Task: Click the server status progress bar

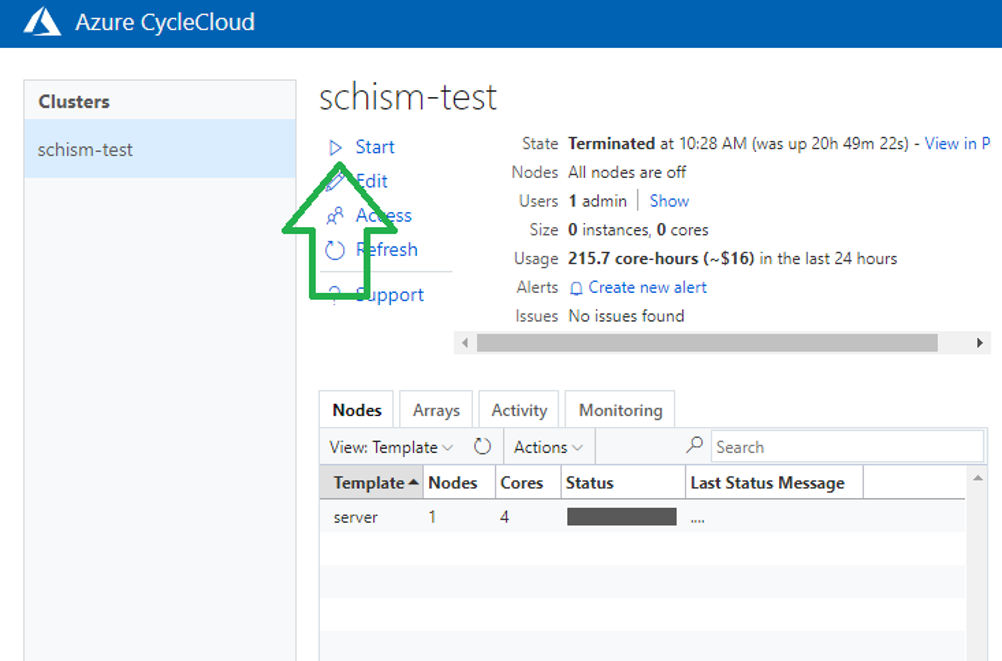Action: [x=622, y=517]
